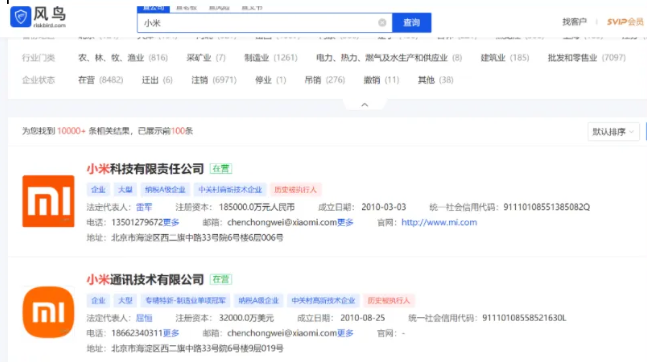Click 中关村高新技术企业 tag under 小米通讯技术有限公司

pos(324,300)
